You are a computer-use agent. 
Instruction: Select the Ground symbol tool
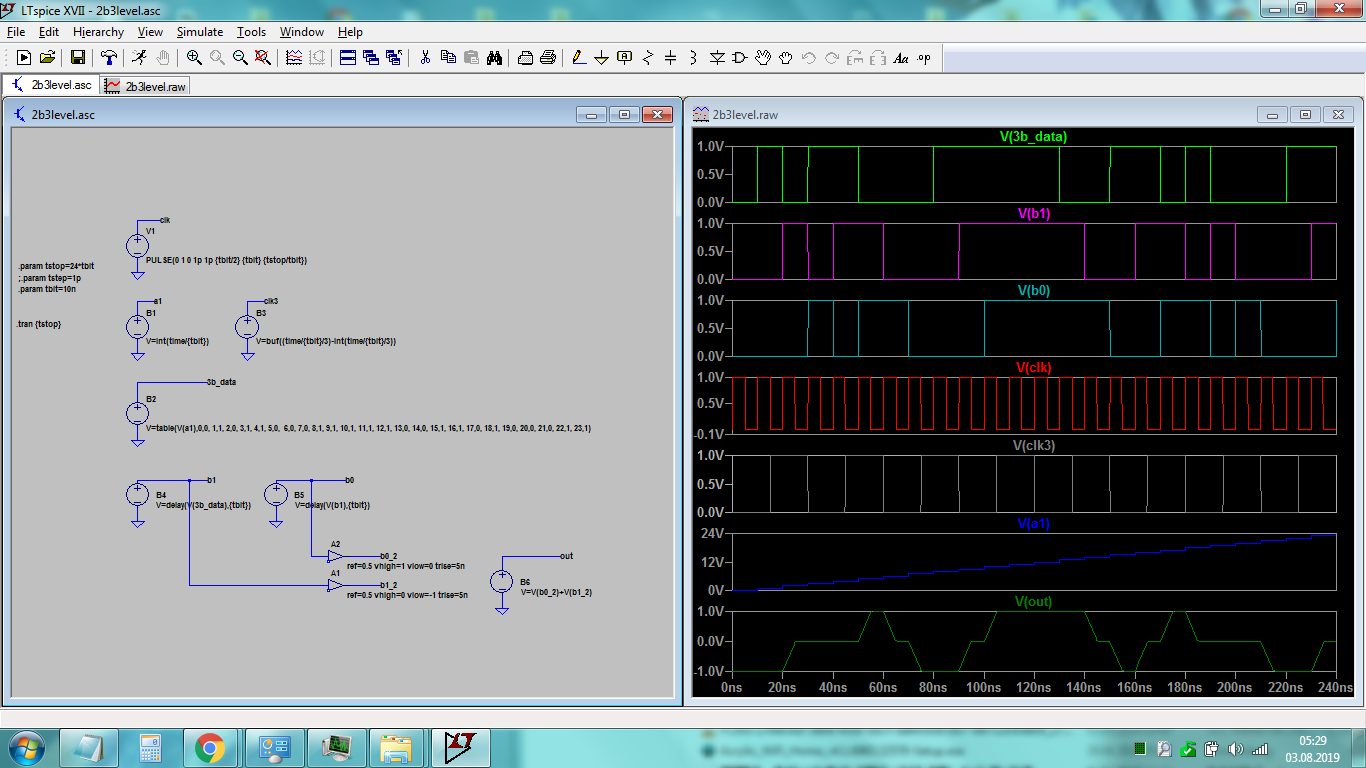coord(601,58)
